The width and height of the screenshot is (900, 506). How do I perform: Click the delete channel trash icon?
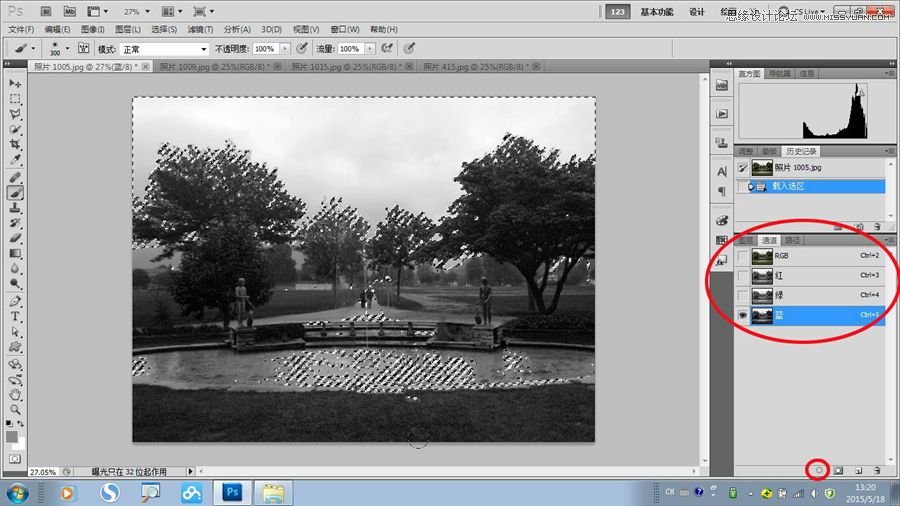pos(877,469)
